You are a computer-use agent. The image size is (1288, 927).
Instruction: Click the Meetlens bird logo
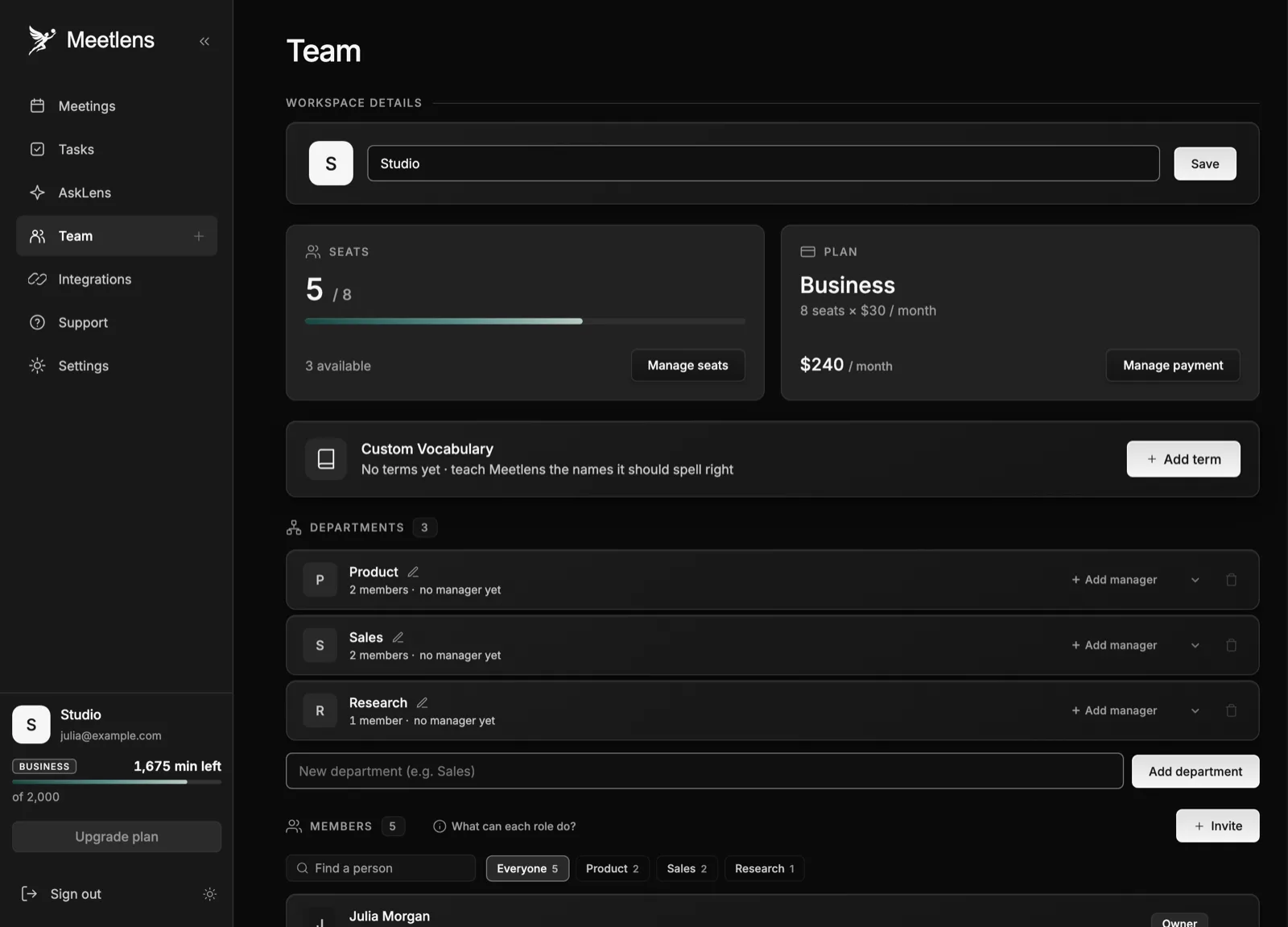pyautogui.click(x=42, y=40)
